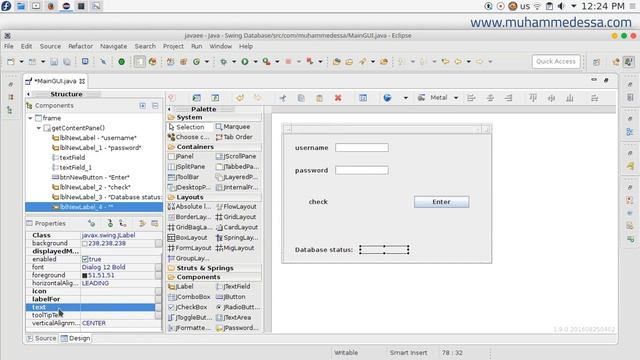Select the JPanel container in palette
Screen dimensions: 640x360
pos(181,156)
